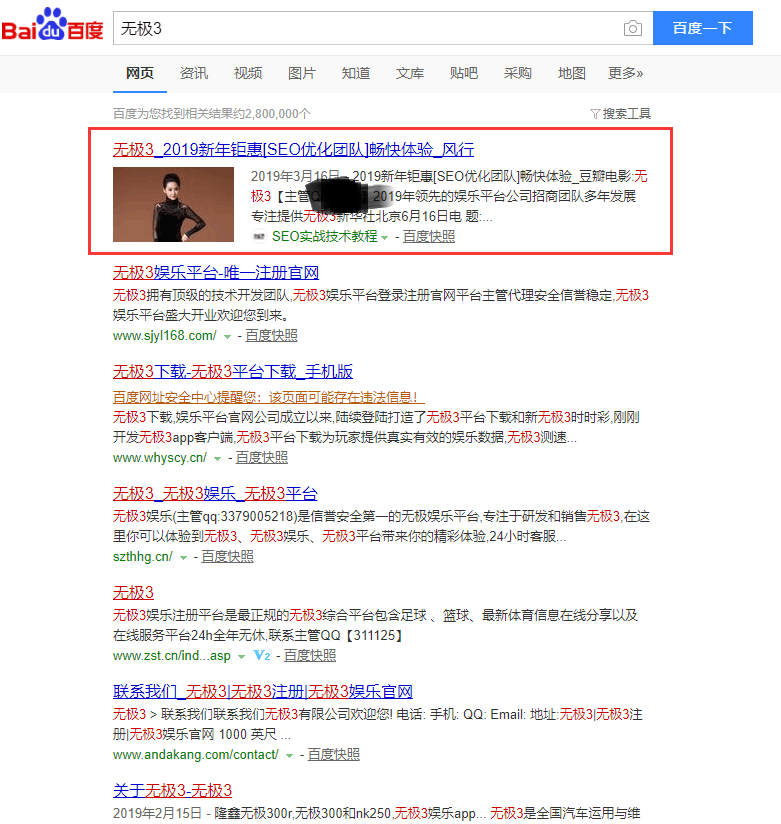781x824 pixels.
Task: Click the site favicon before SEO实战技术教程
Action: 259,236
